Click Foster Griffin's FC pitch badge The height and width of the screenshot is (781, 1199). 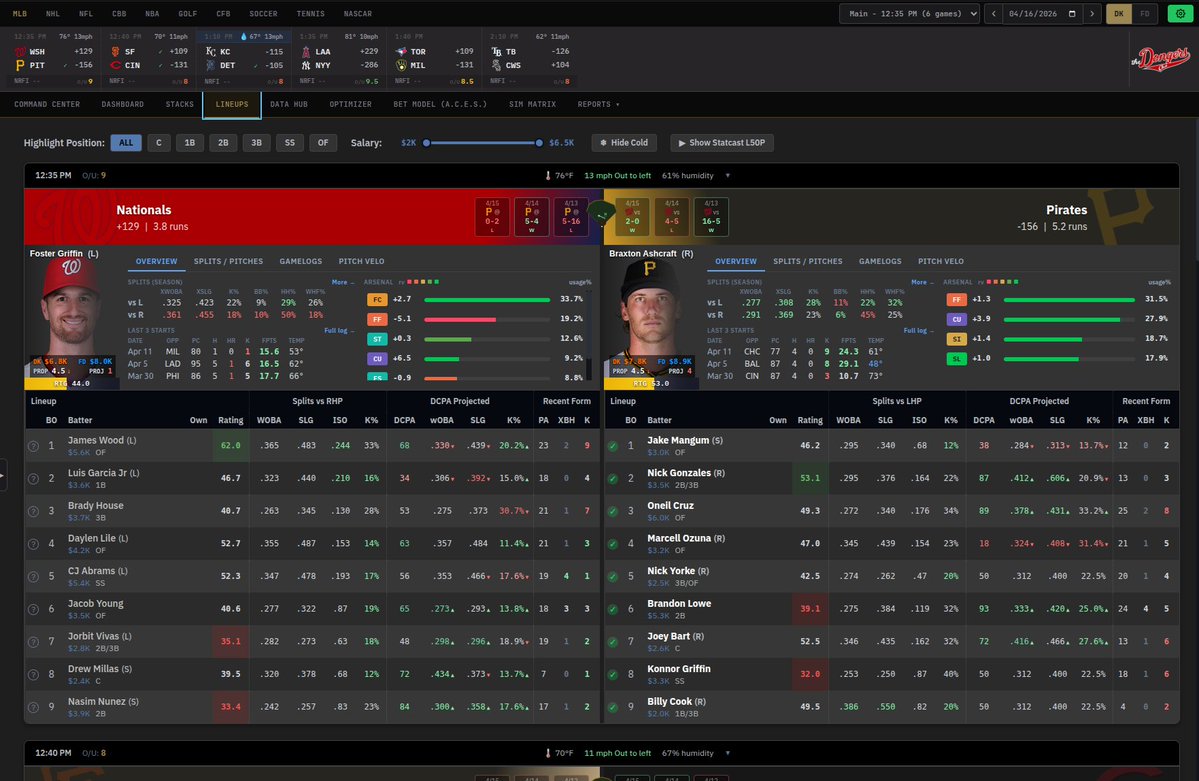coord(377,299)
